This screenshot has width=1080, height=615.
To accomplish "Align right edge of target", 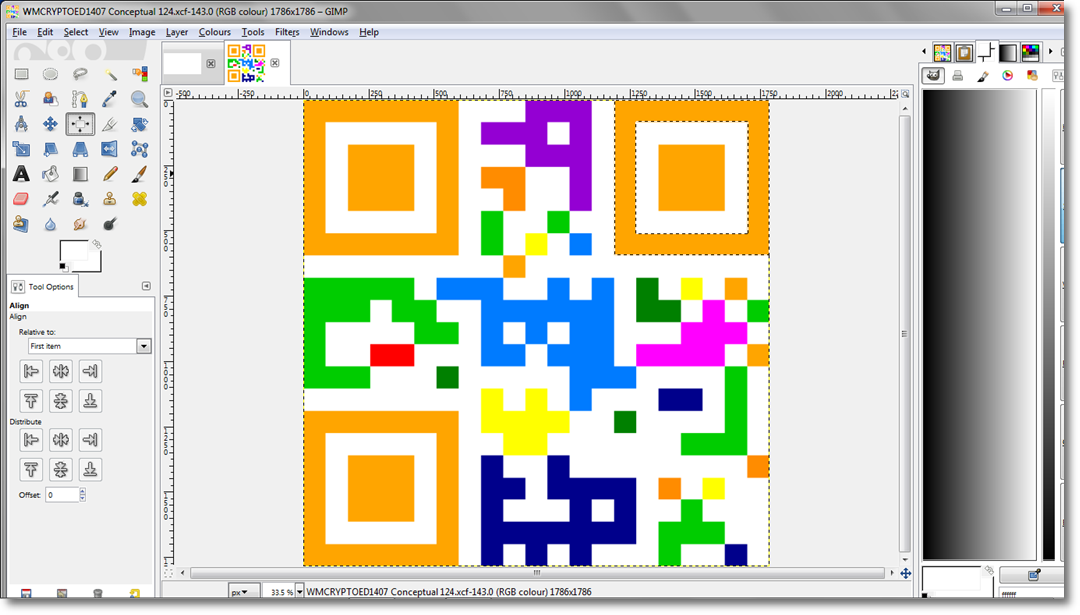I will pos(90,371).
